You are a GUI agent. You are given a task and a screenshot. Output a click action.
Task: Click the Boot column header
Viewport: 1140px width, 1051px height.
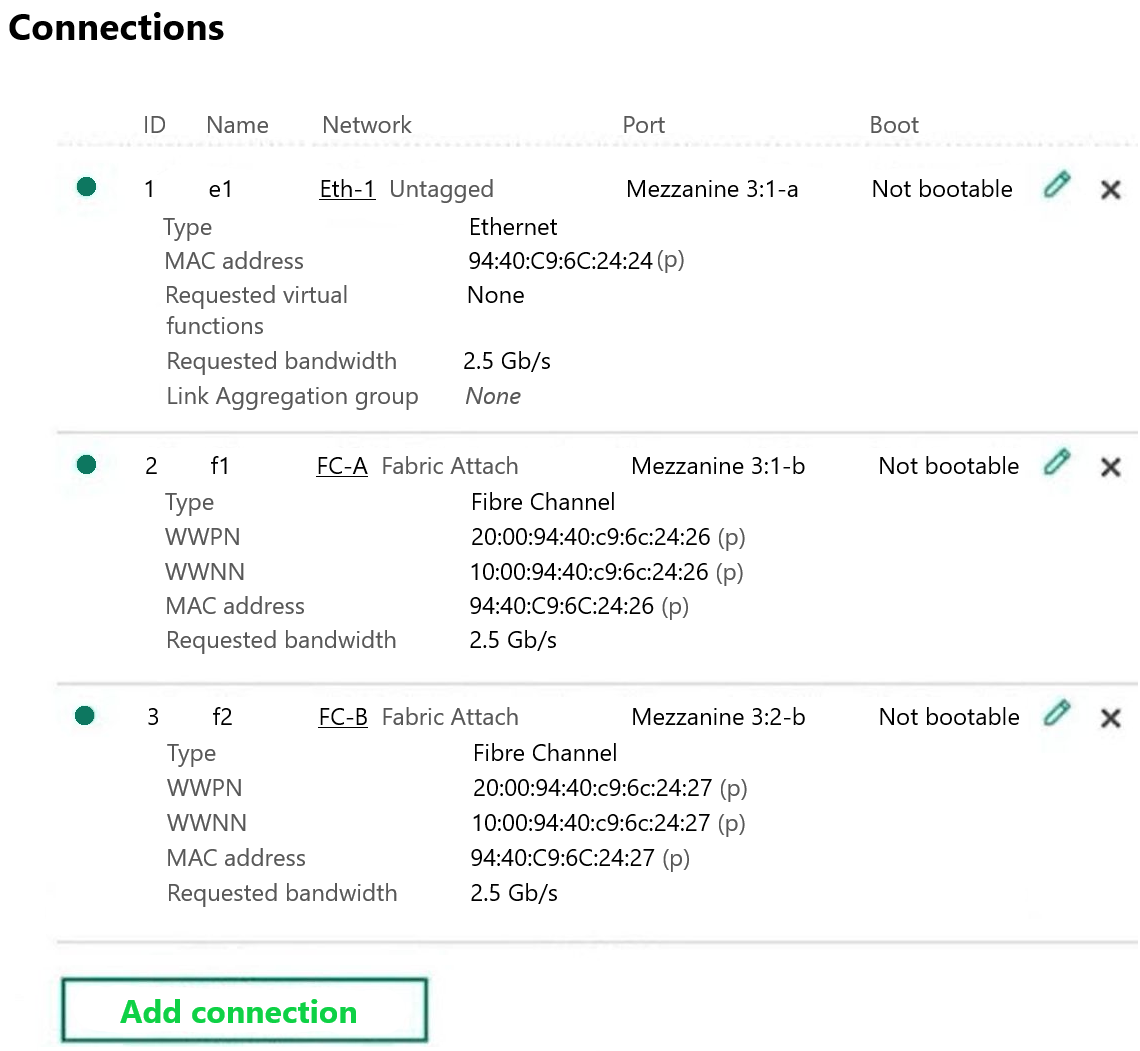click(894, 125)
